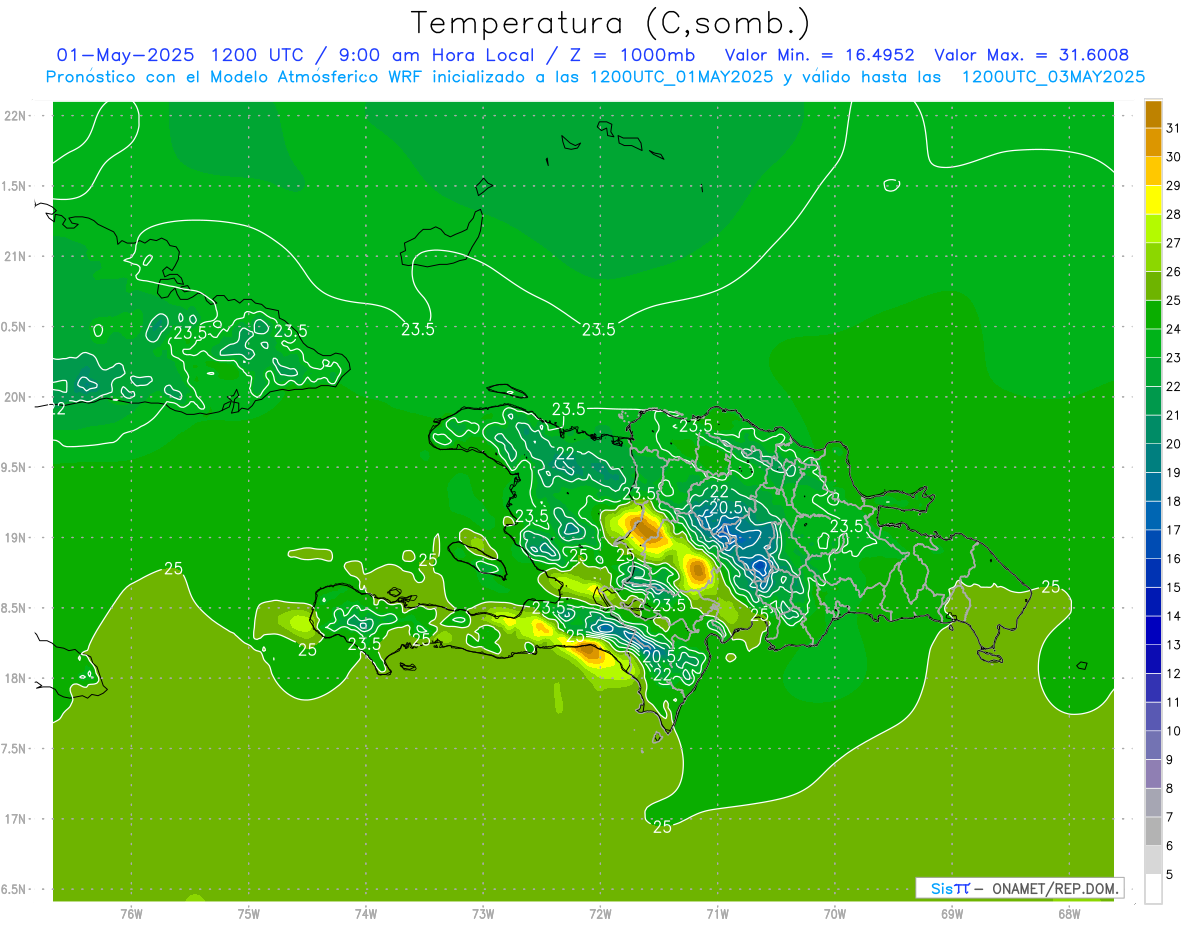Click the date text "01-May-2025 1200 UTC"
This screenshot has height=927, width=1200.
click(176, 55)
